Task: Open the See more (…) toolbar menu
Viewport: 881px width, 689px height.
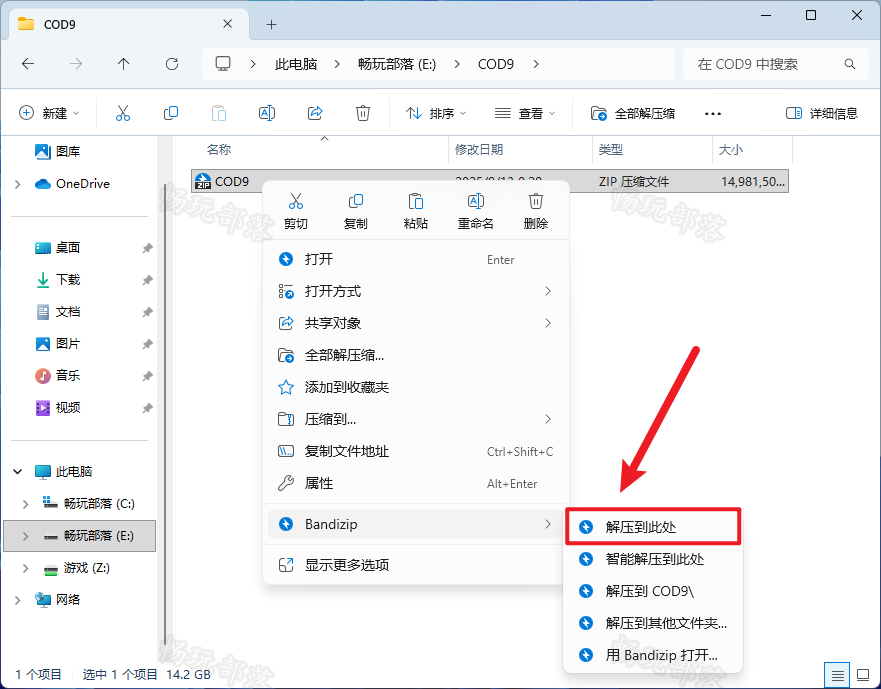Action: (x=712, y=114)
